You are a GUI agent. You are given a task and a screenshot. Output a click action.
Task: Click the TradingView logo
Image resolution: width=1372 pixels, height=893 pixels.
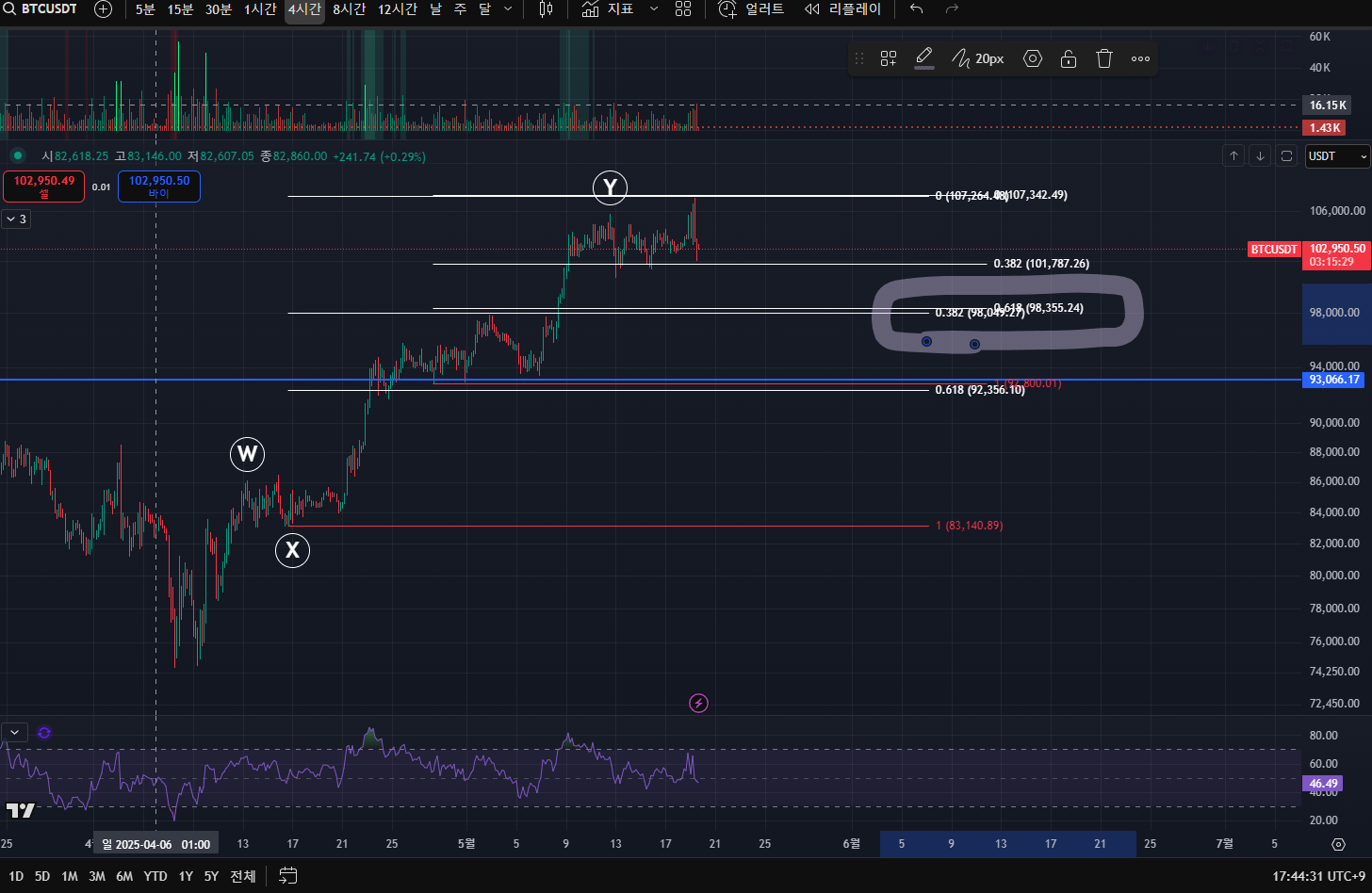tap(21, 810)
